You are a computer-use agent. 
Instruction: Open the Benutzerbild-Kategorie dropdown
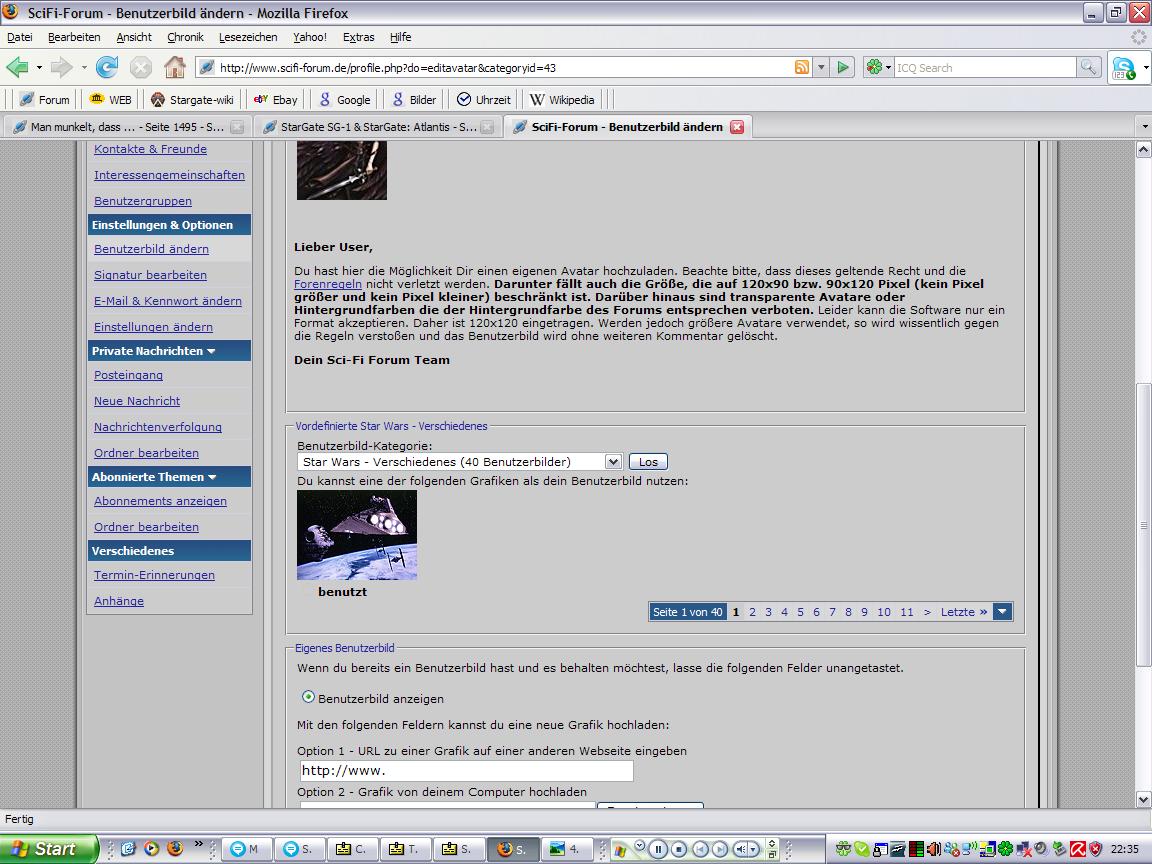click(x=613, y=462)
